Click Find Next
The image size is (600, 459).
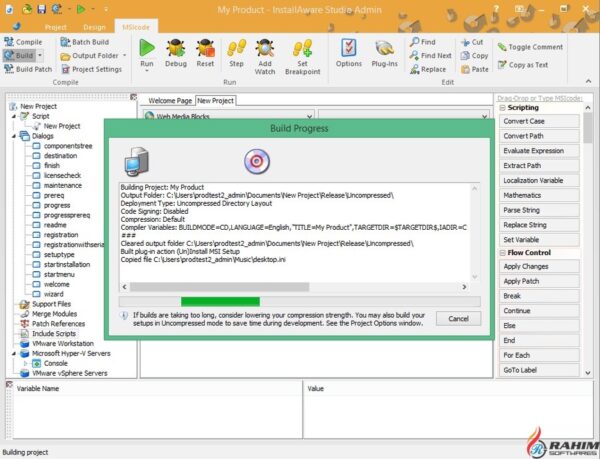pyautogui.click(x=430, y=56)
